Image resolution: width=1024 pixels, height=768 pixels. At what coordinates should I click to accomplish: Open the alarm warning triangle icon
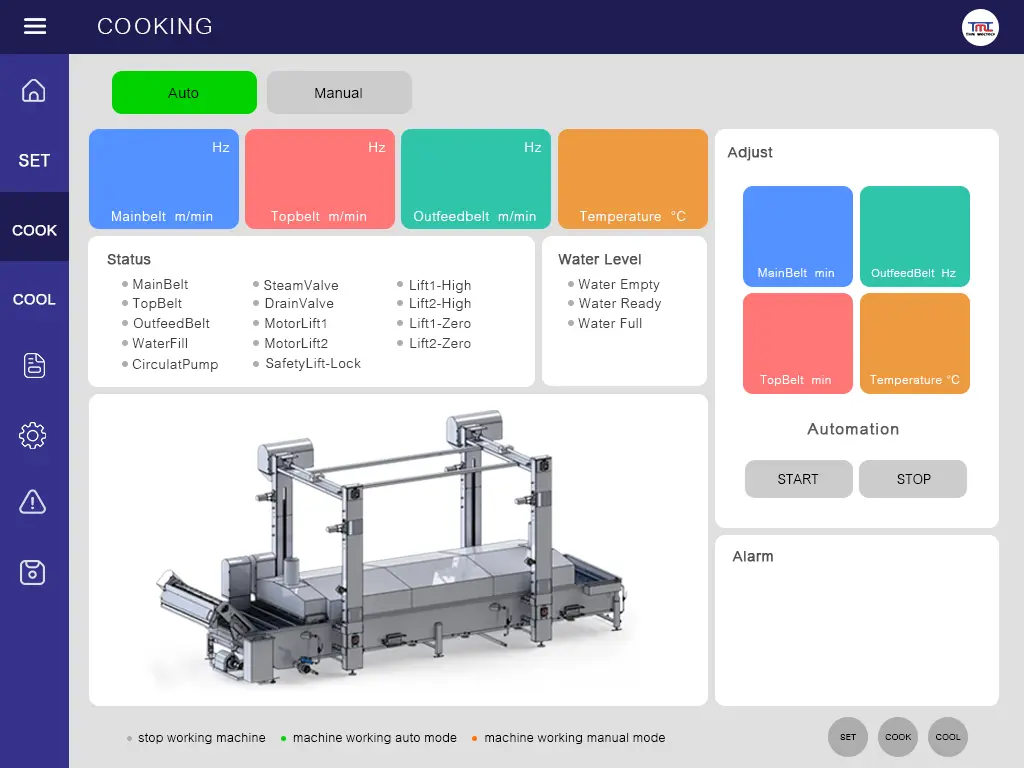point(34,502)
